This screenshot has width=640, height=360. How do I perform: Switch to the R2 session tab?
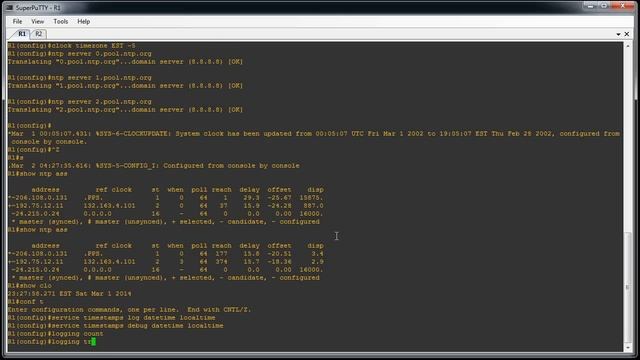coord(38,34)
